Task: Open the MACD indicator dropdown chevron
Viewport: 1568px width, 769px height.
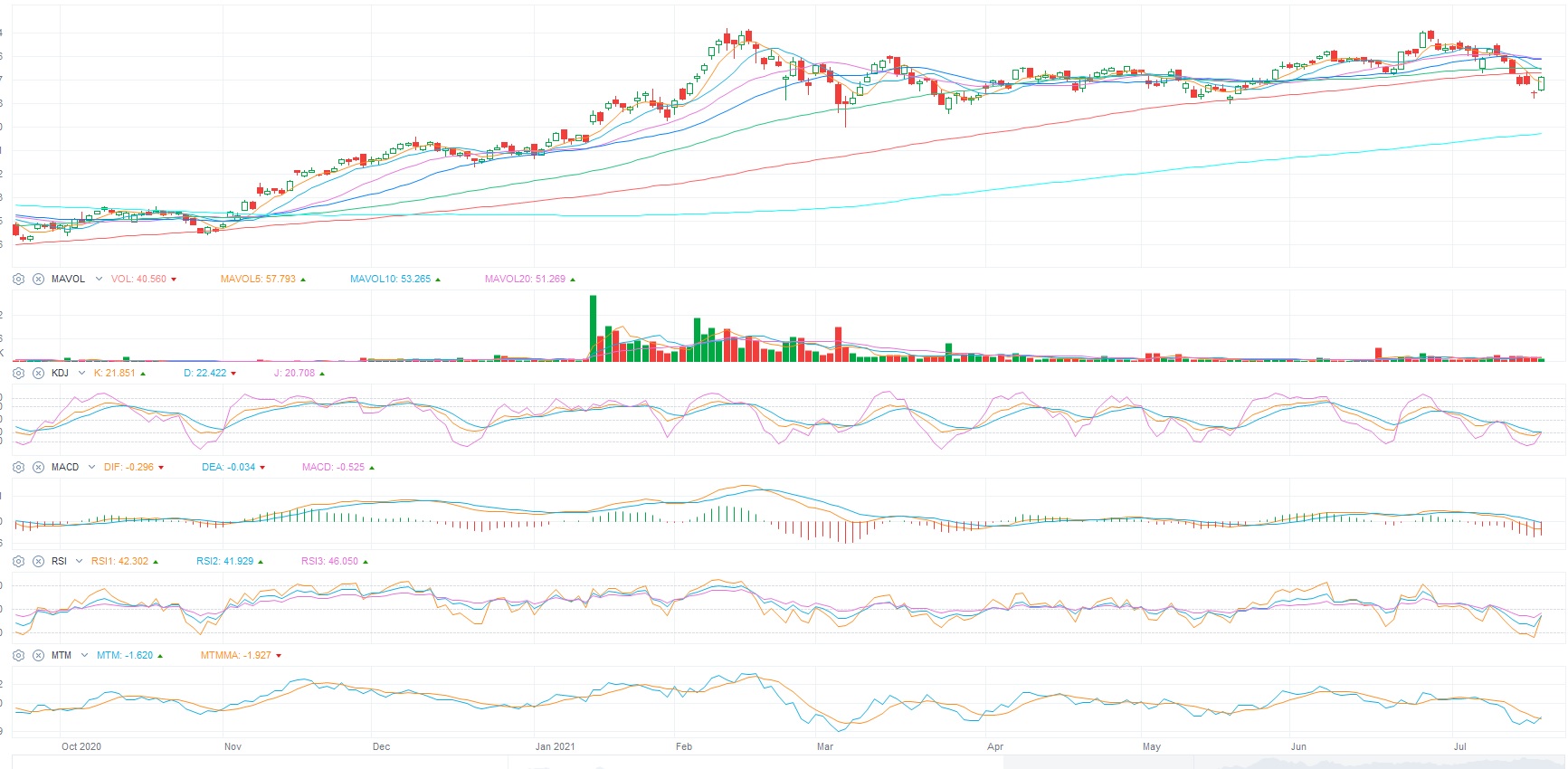Action: [x=91, y=467]
